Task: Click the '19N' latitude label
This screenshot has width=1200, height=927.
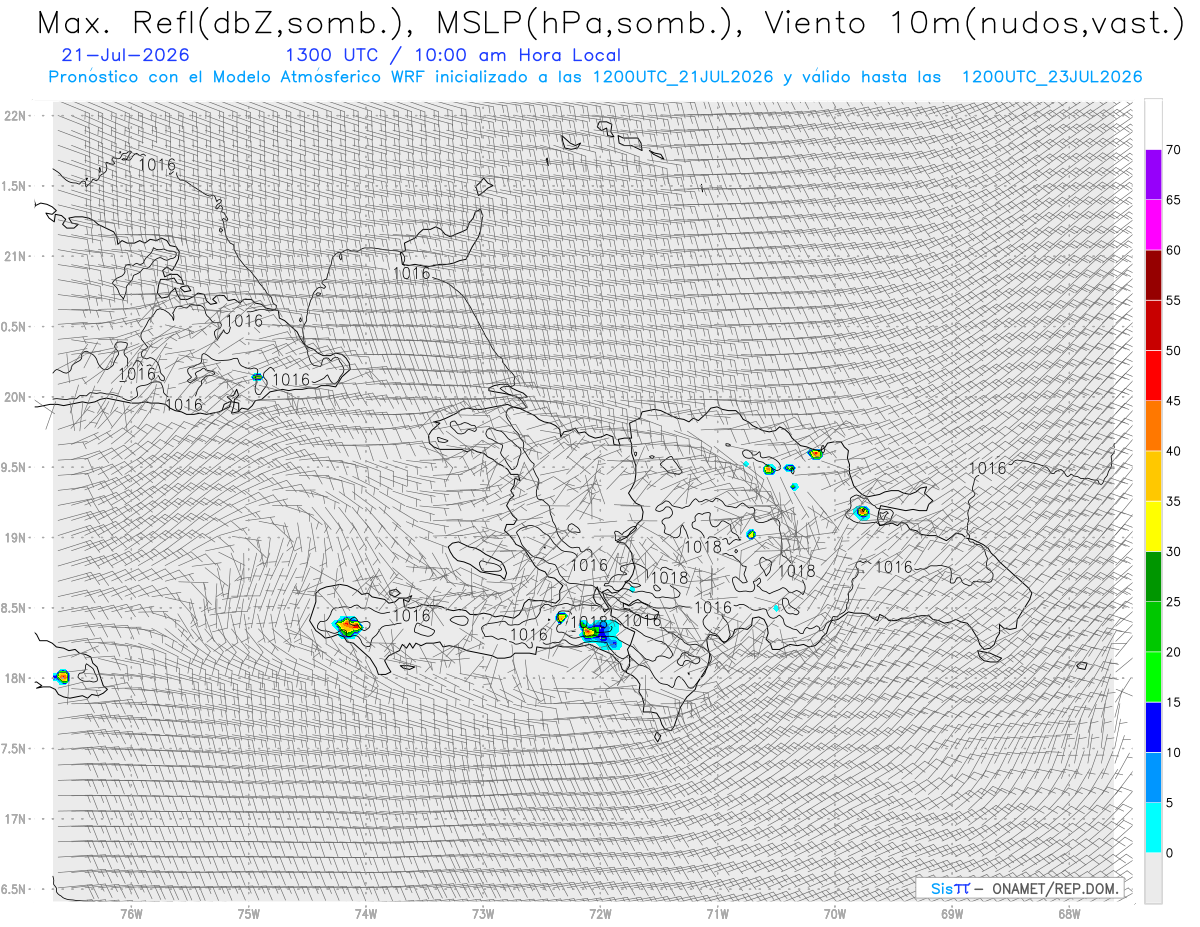Action: click(x=16, y=537)
